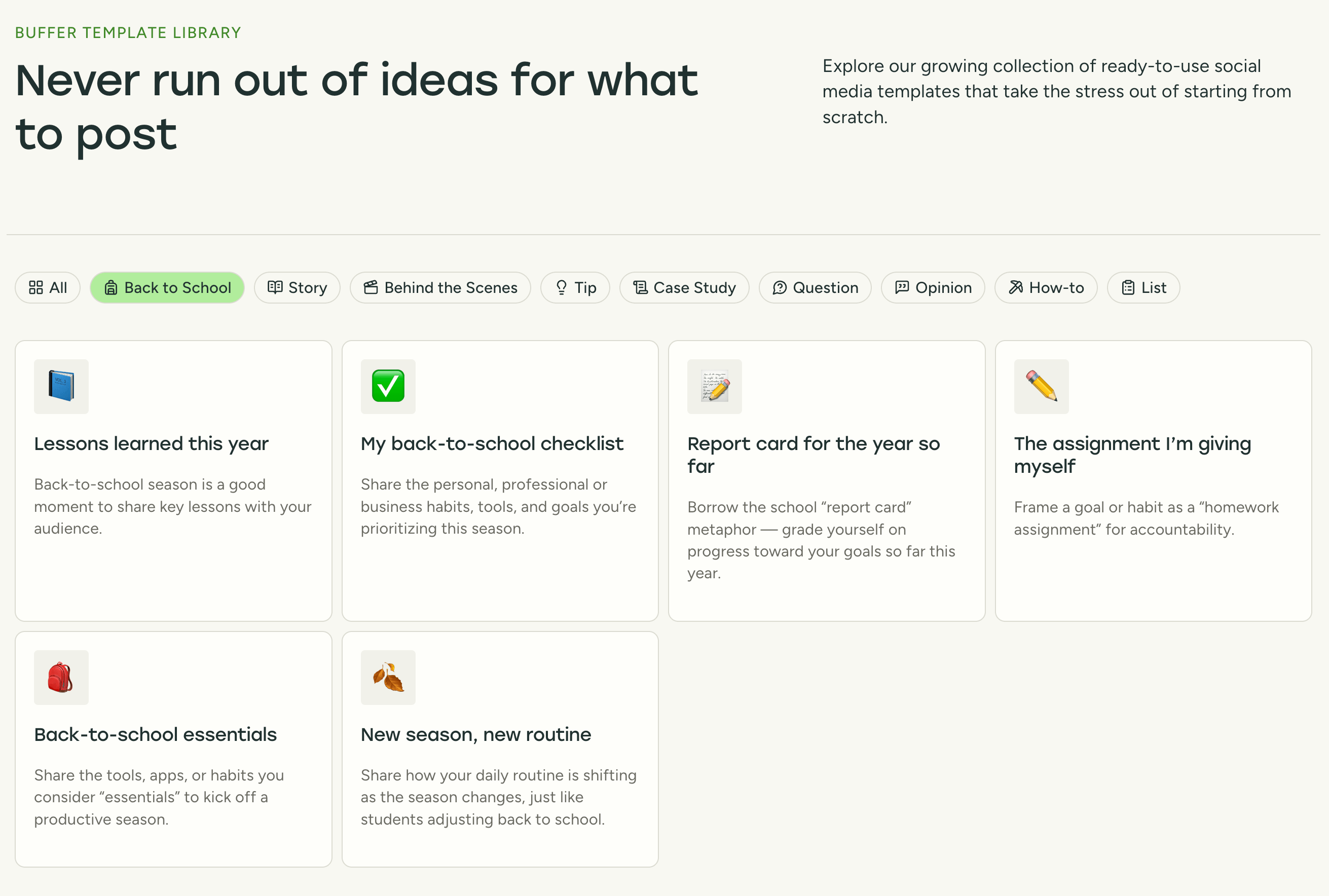The width and height of the screenshot is (1329, 896).
Task: Click the green checkmark icon on checklist card
Action: pyautogui.click(x=387, y=386)
